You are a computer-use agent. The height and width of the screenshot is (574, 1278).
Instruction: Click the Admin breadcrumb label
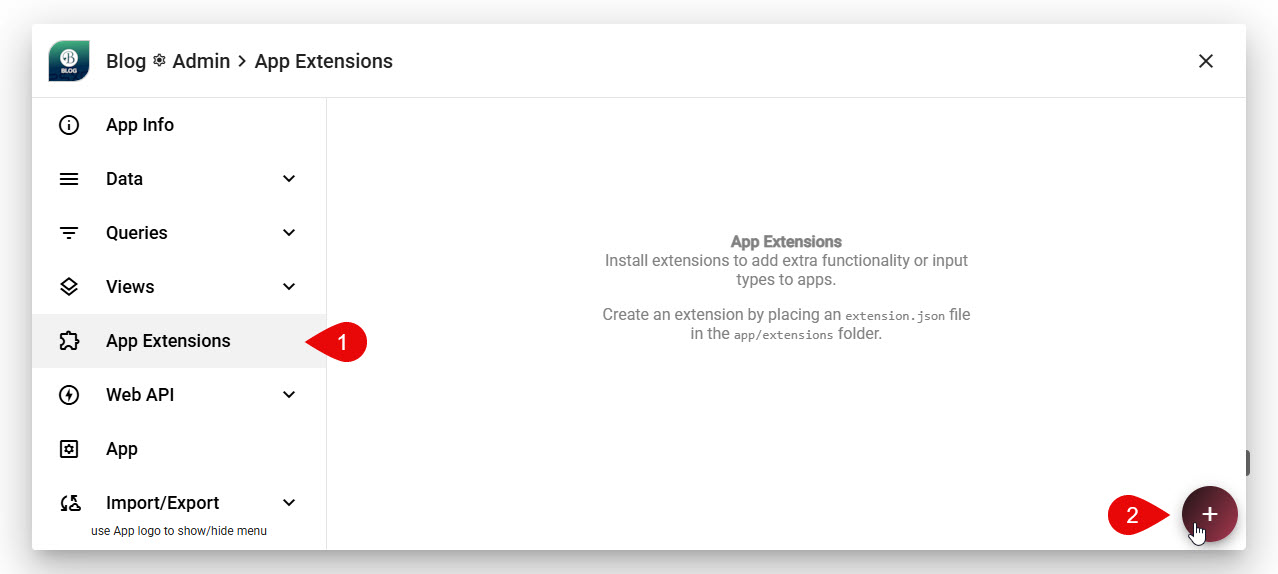(x=201, y=61)
